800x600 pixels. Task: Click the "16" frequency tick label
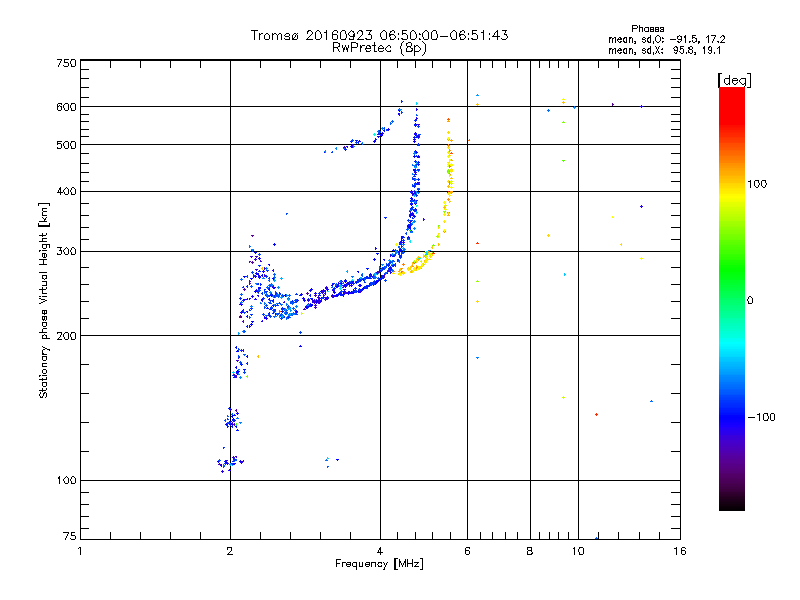click(680, 551)
